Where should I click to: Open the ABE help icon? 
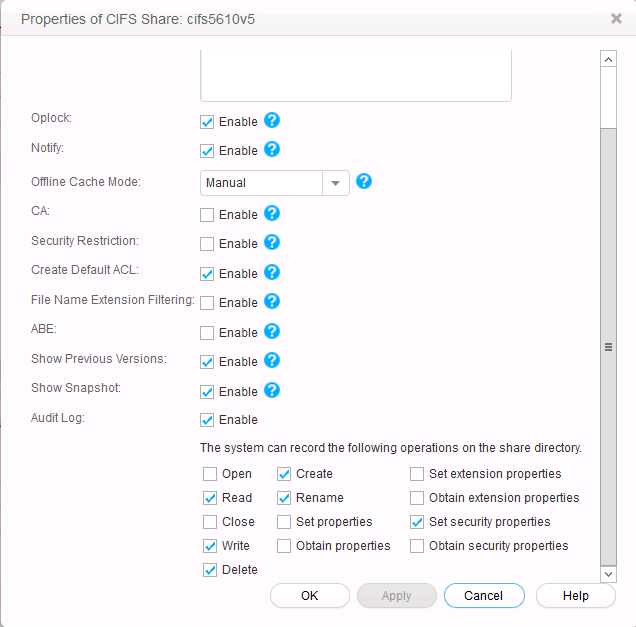point(272,332)
